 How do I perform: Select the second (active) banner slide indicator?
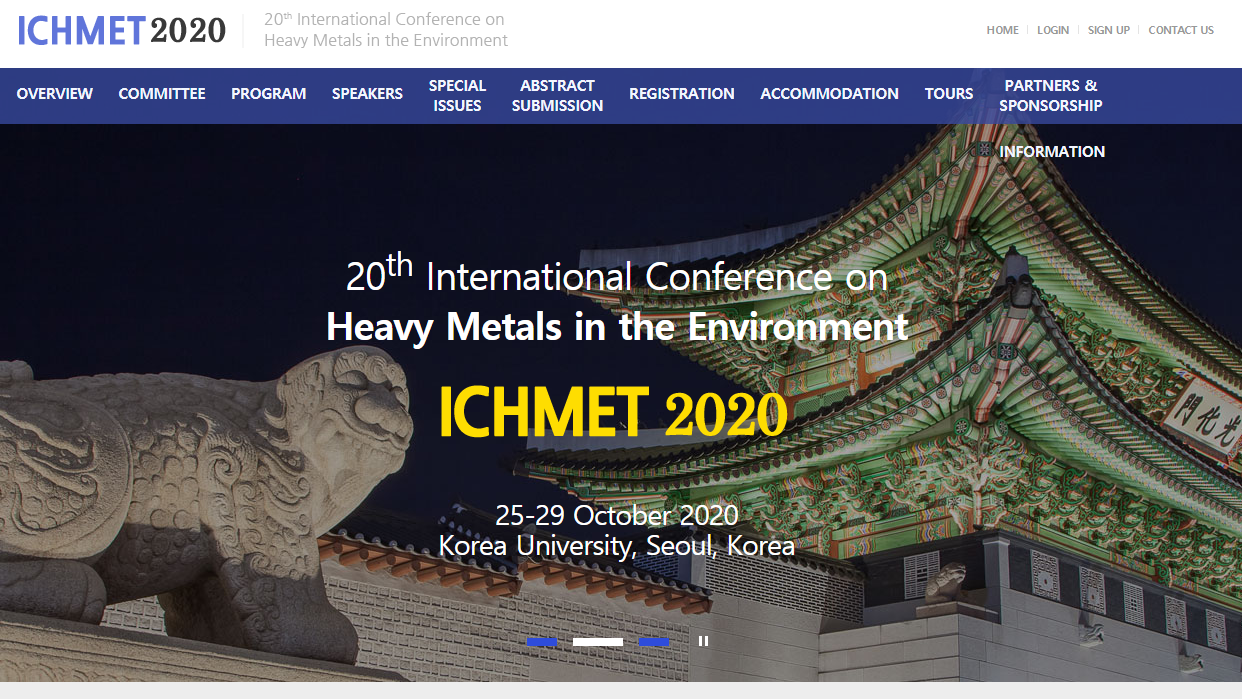(598, 642)
